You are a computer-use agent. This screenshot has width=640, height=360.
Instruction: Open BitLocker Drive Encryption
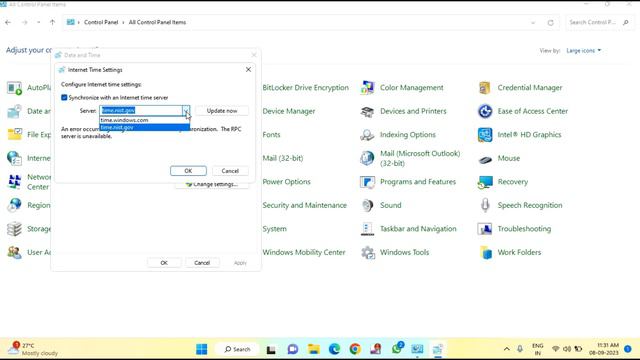(x=305, y=88)
